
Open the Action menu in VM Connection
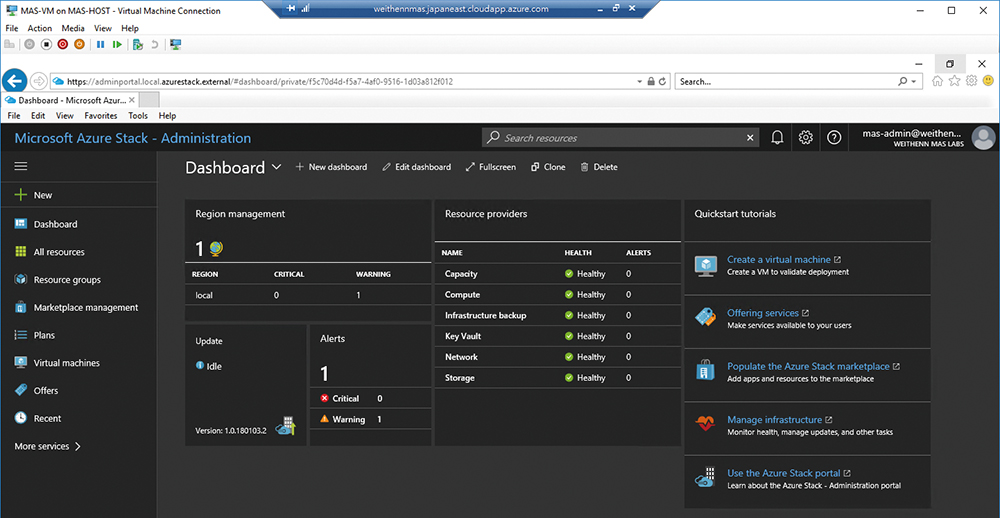pyautogui.click(x=40, y=28)
